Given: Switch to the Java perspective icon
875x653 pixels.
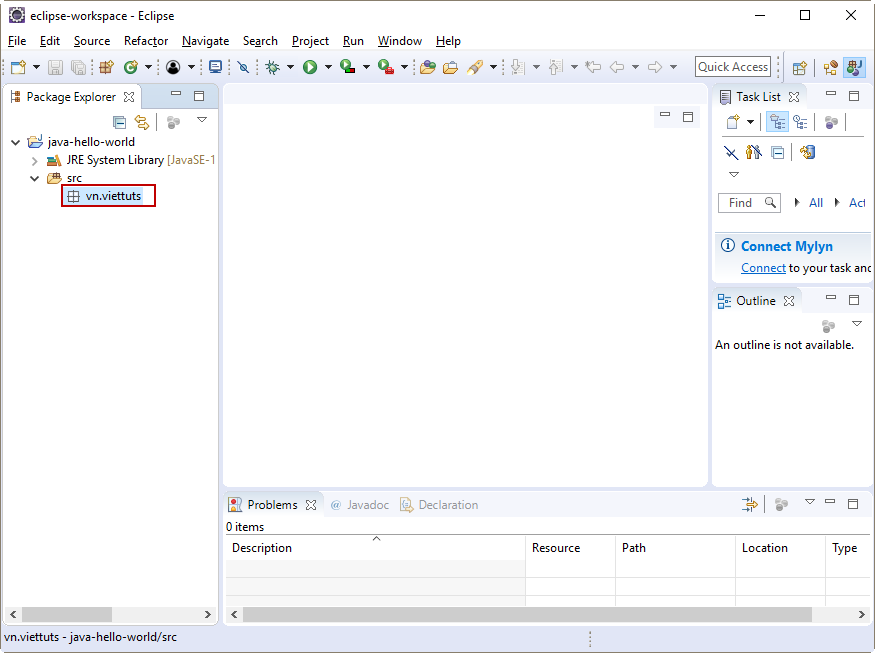Looking at the screenshot, I should (x=854, y=68).
